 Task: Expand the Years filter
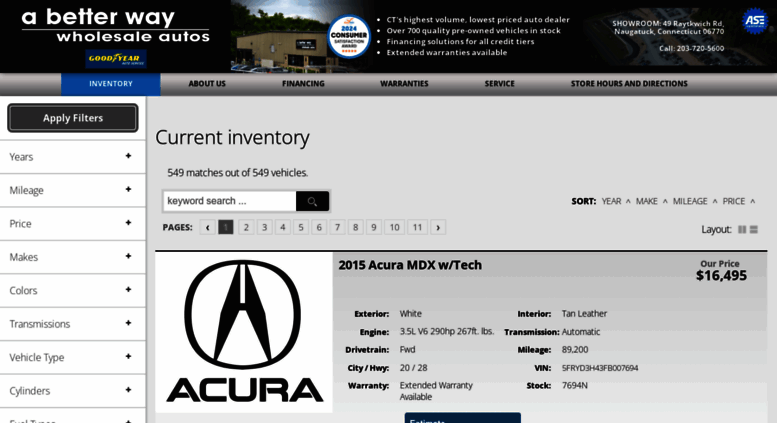73,157
